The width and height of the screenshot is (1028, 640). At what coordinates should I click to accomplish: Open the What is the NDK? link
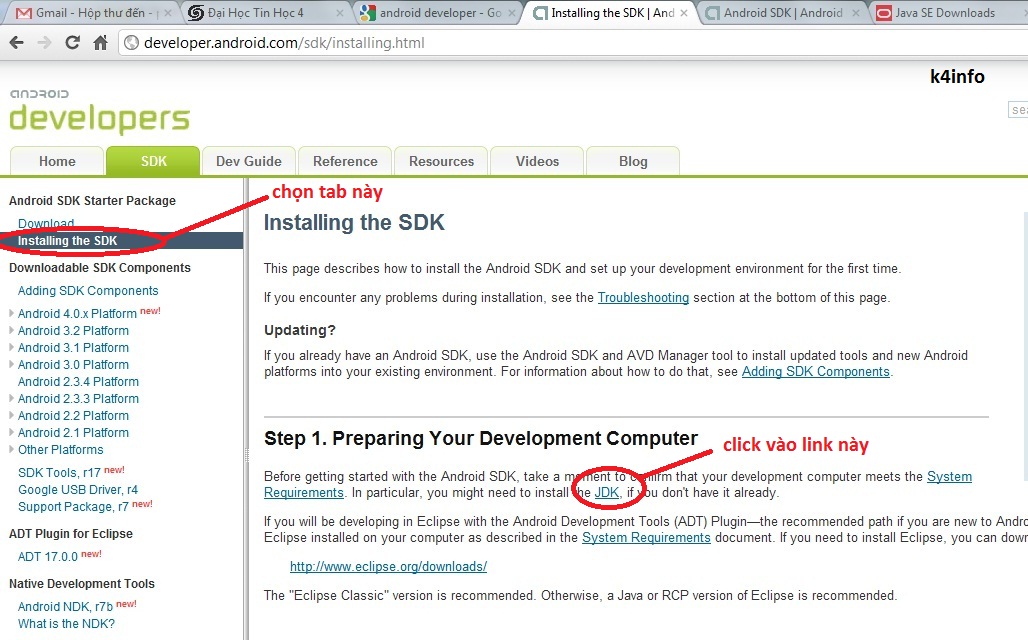[66, 624]
